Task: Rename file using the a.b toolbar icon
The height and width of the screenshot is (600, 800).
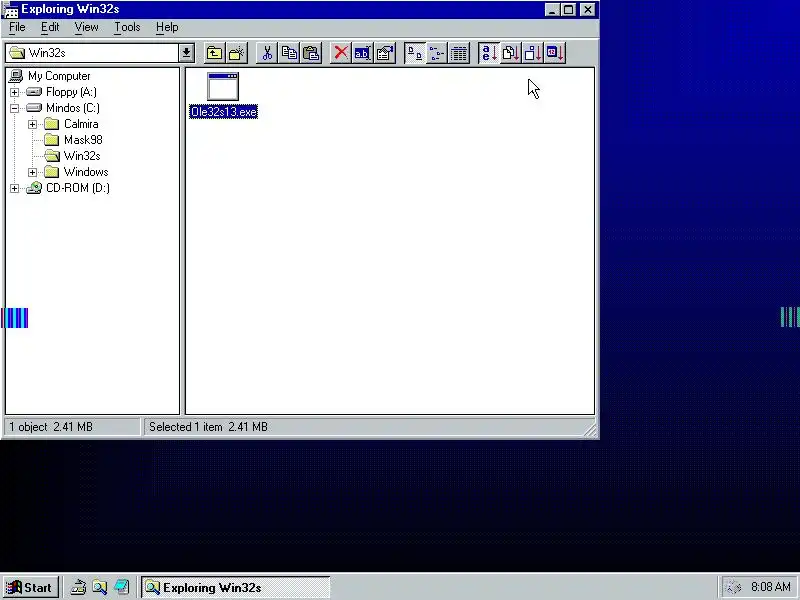Action: pos(362,53)
